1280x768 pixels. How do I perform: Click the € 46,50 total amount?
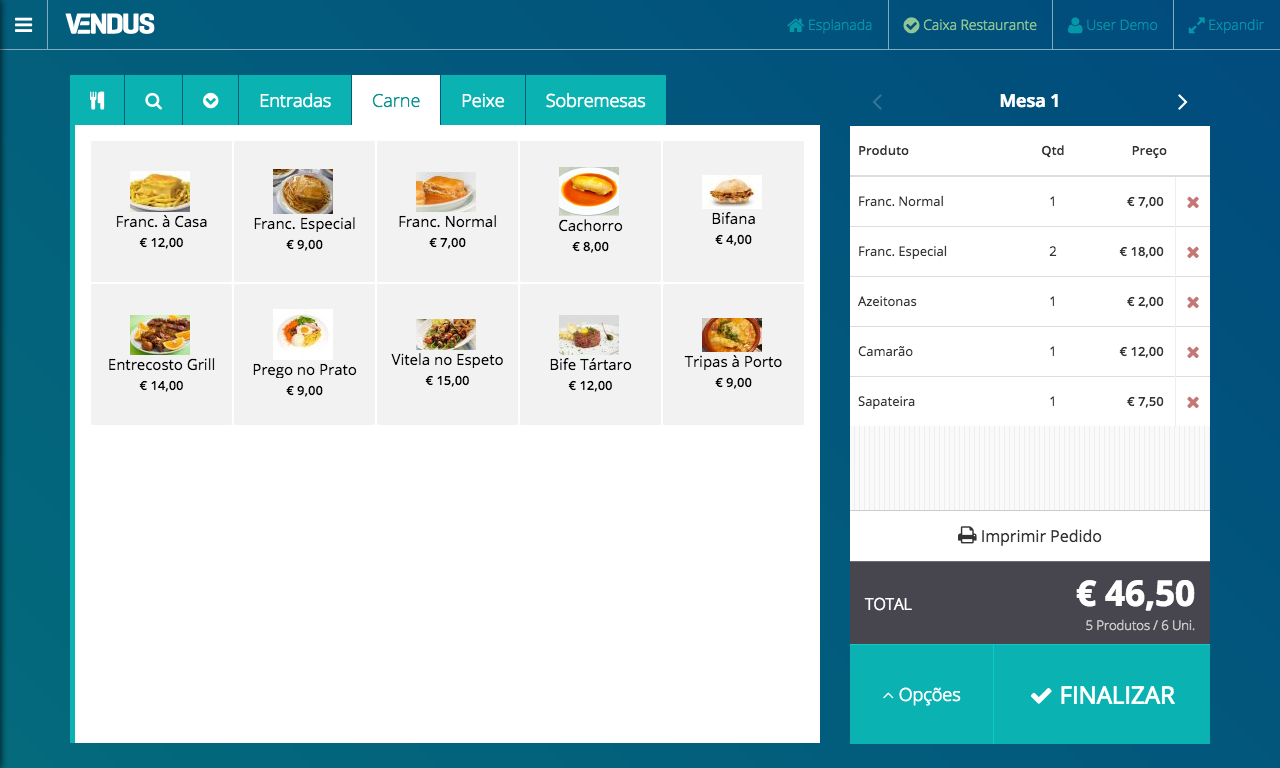(x=1135, y=594)
